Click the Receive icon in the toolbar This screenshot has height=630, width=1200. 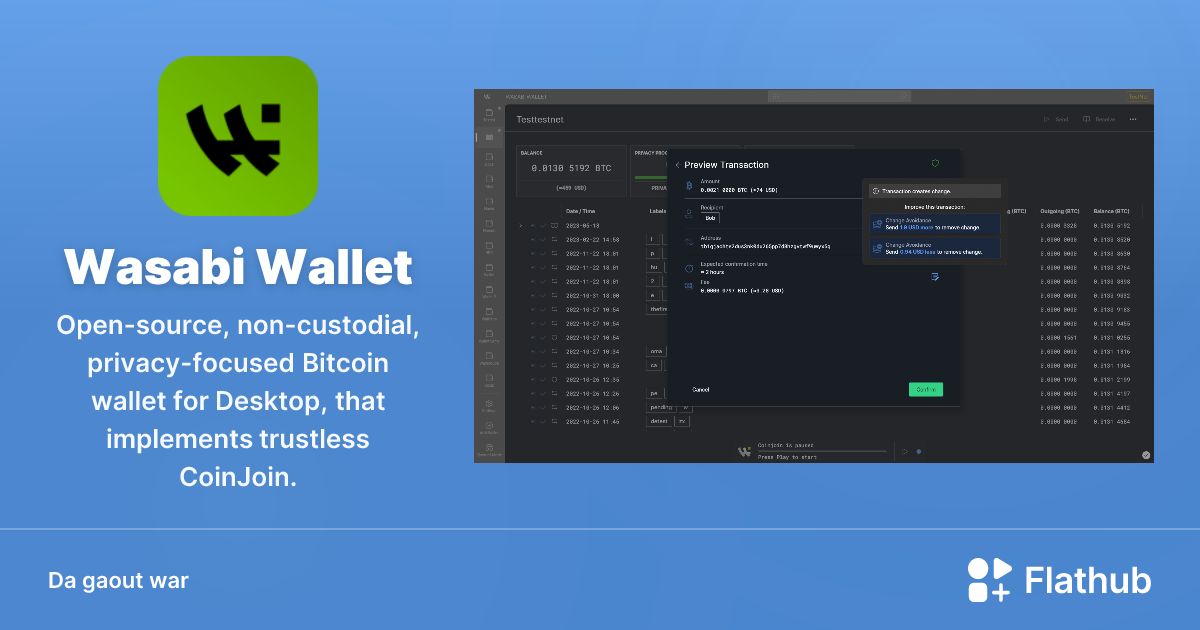1087,119
